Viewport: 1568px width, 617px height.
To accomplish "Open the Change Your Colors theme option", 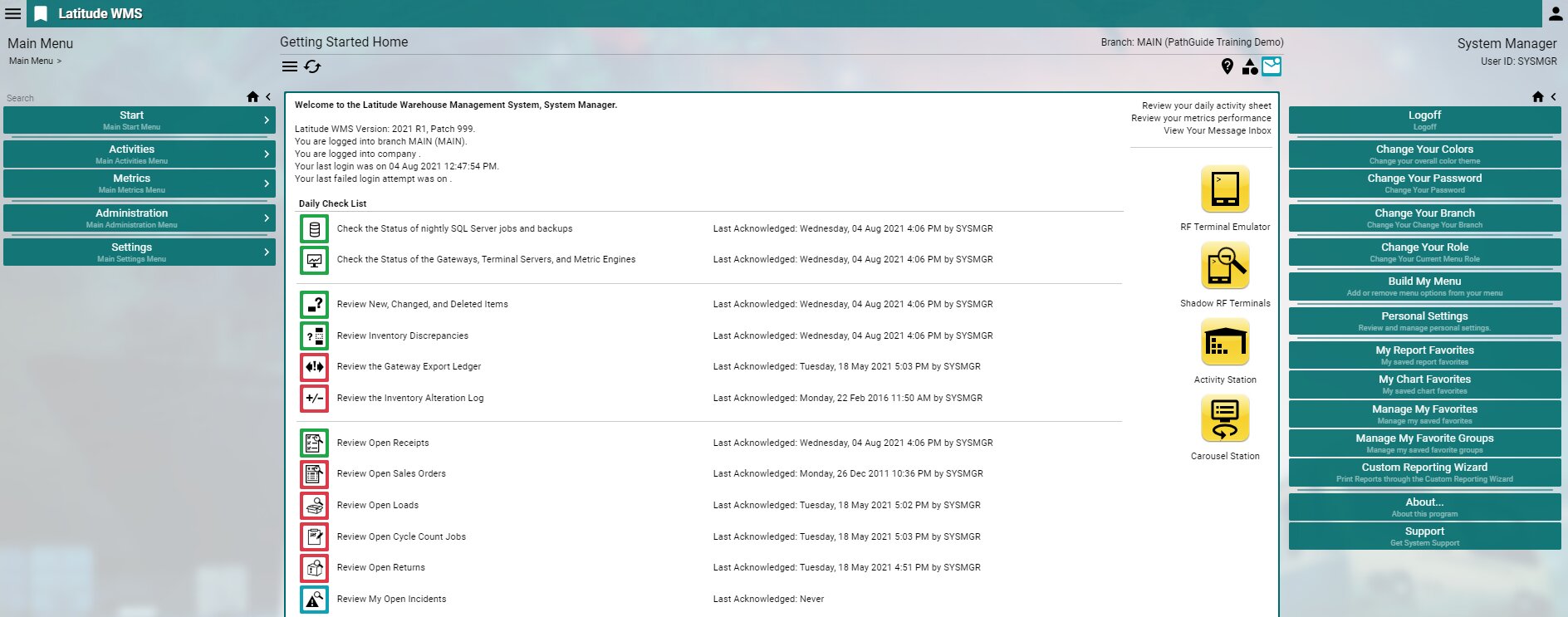I will click(1423, 154).
